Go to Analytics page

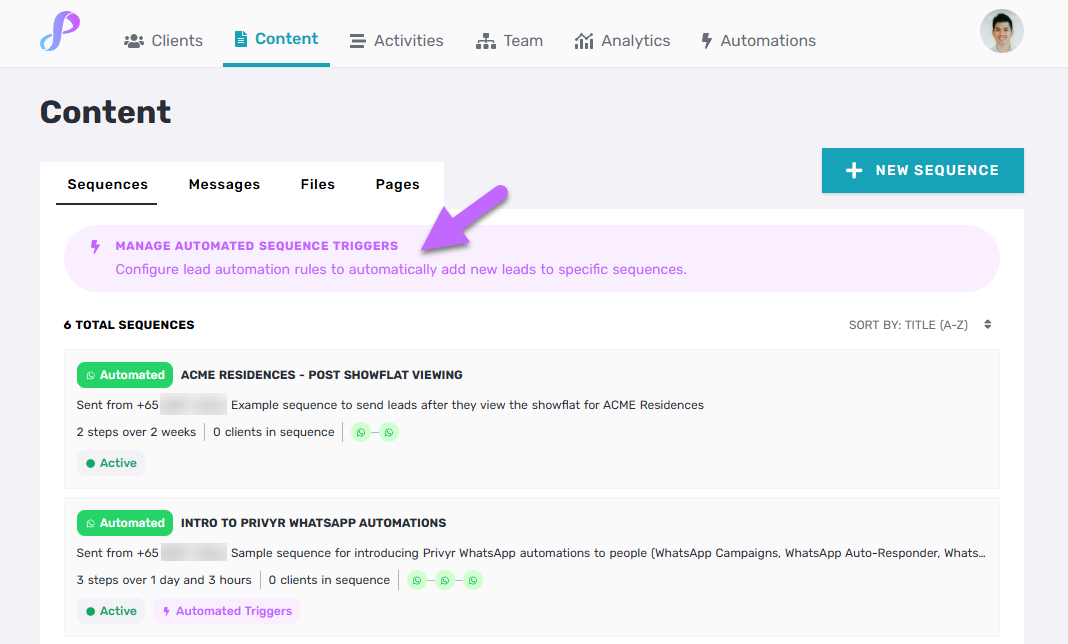[x=622, y=41]
